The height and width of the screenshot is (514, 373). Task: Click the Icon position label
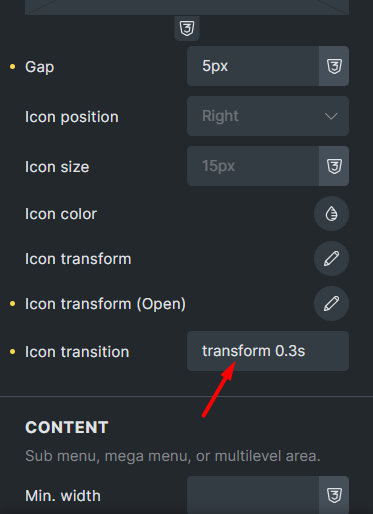pos(72,117)
